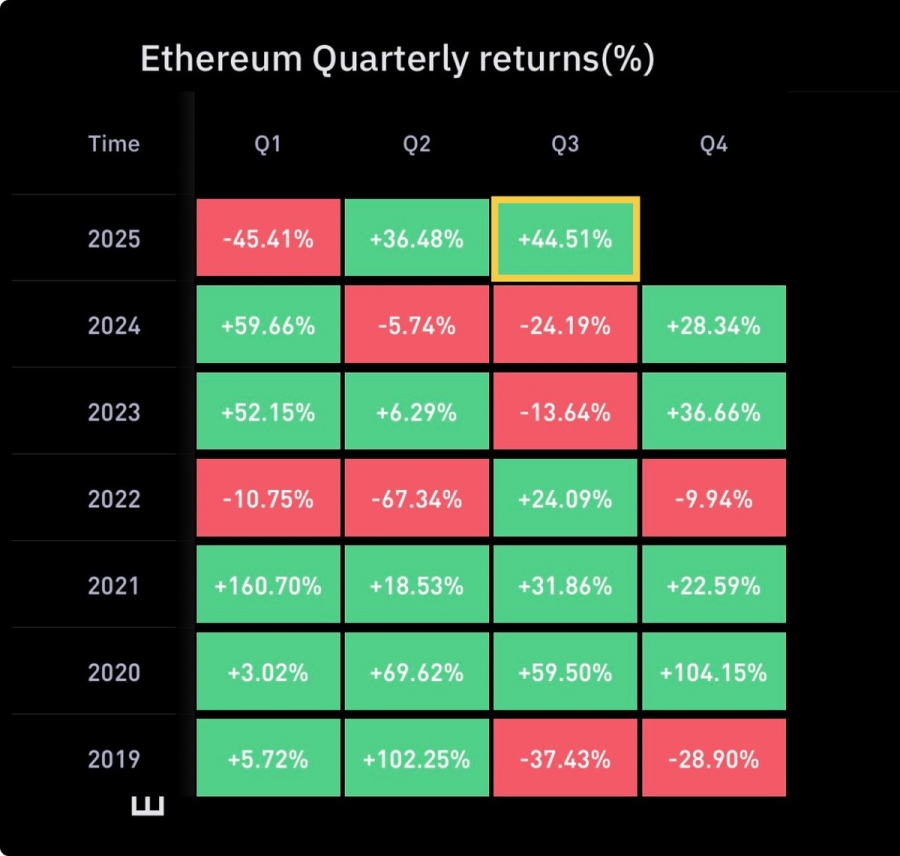
Task: Click the 2019 Q3 -37.43% cell
Action: (565, 758)
